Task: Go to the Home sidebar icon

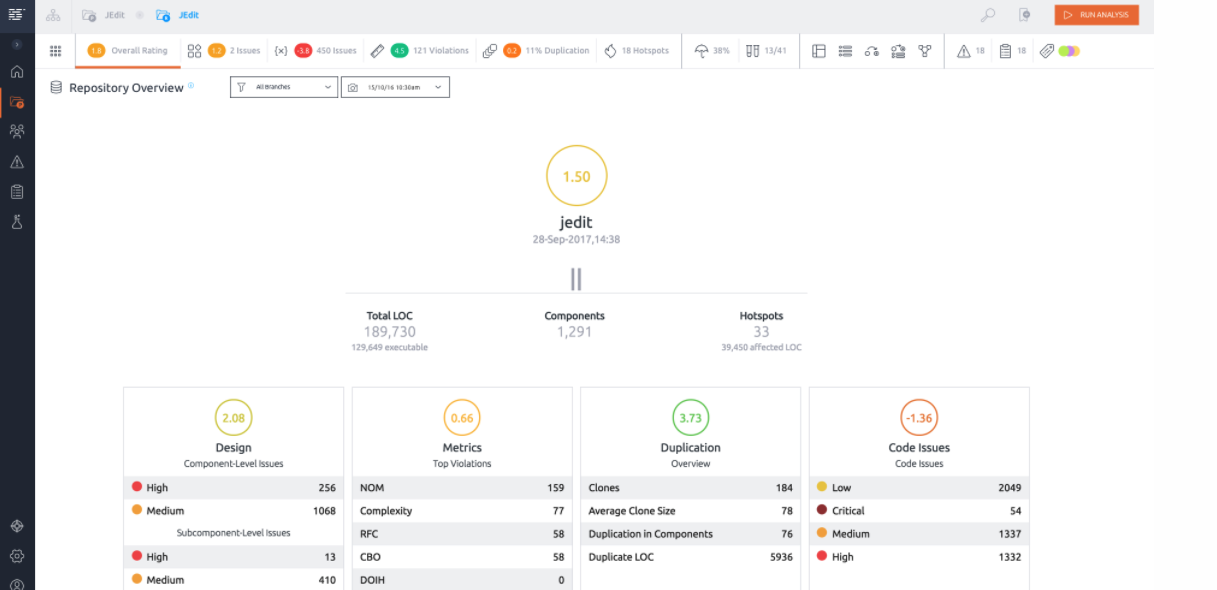Action: coord(17,72)
